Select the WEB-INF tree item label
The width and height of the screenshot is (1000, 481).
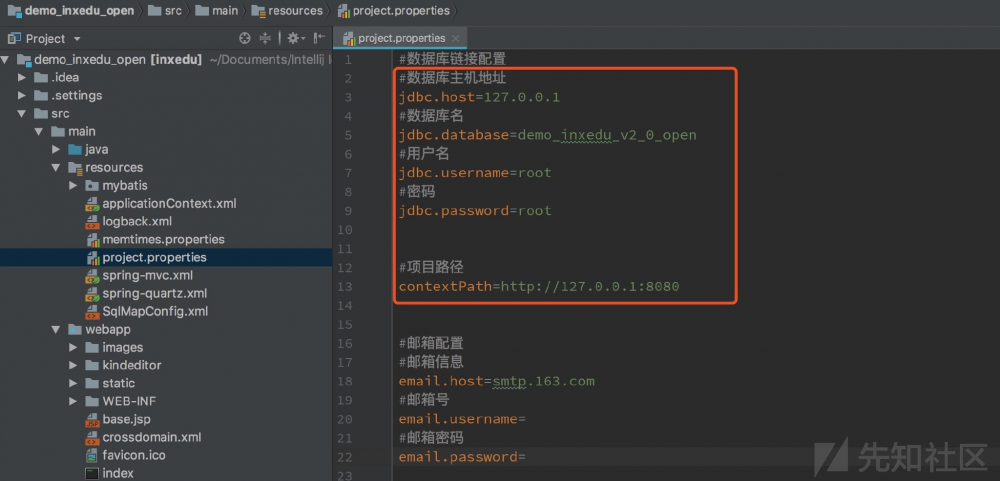(129, 401)
